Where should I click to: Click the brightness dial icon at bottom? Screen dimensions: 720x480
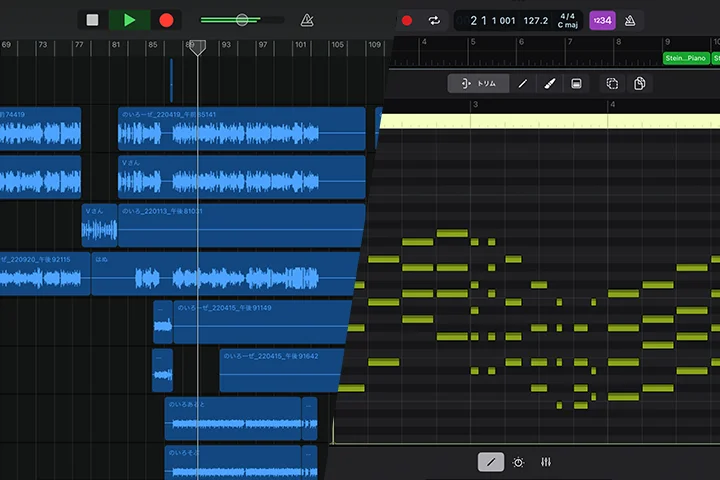pos(518,462)
